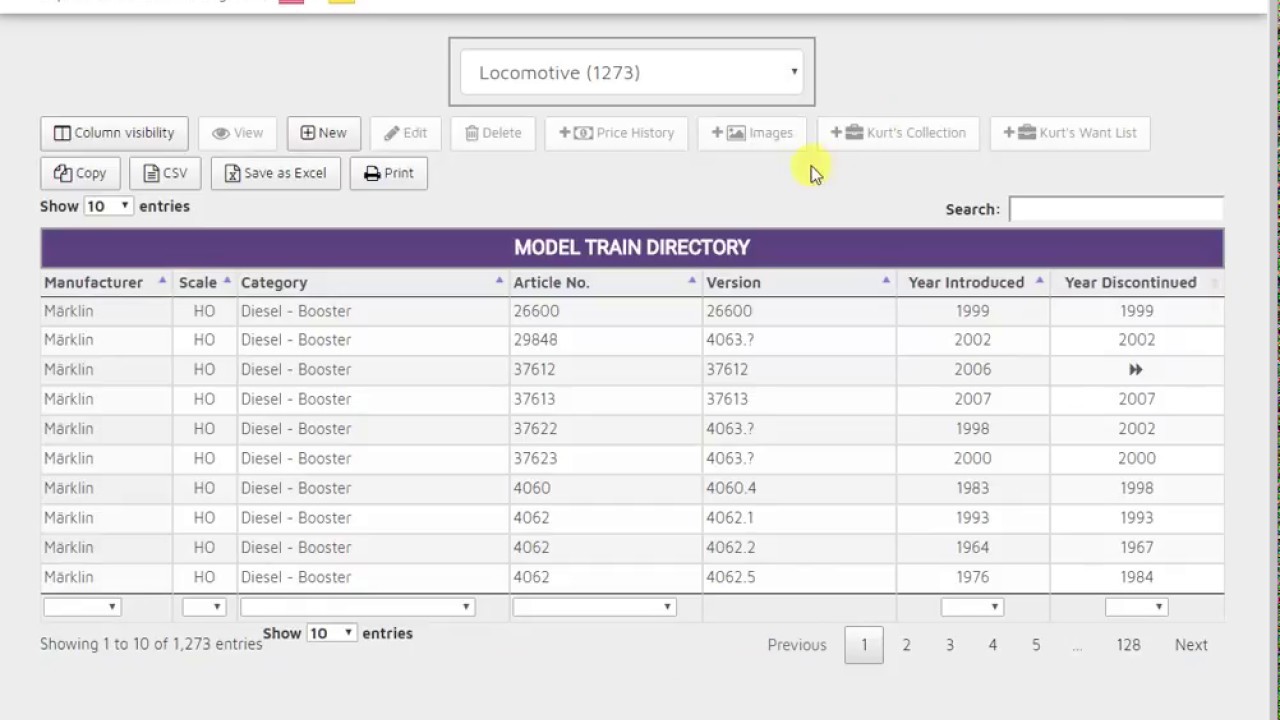Click the Delete button
The image size is (1280, 720).
[x=493, y=133]
